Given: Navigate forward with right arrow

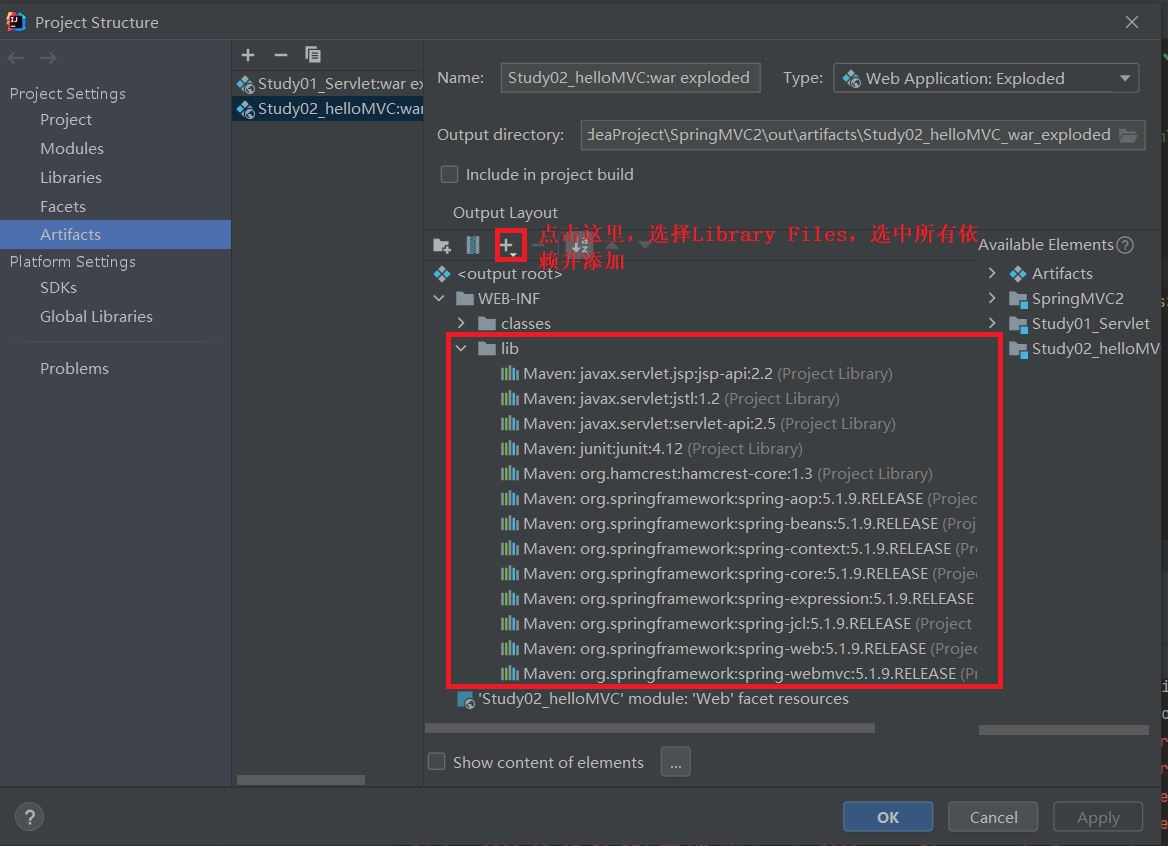Looking at the screenshot, I should (48, 58).
